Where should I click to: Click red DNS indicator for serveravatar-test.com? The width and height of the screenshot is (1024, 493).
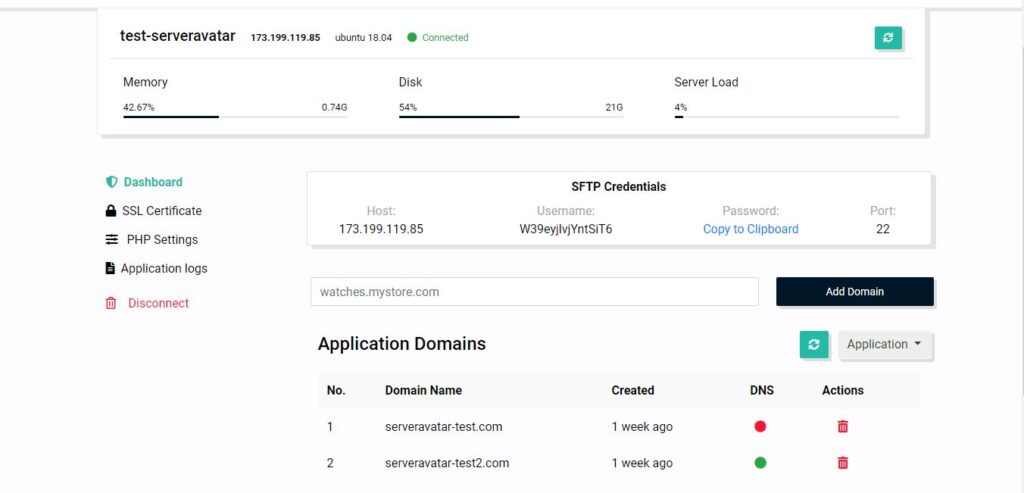tap(760, 426)
